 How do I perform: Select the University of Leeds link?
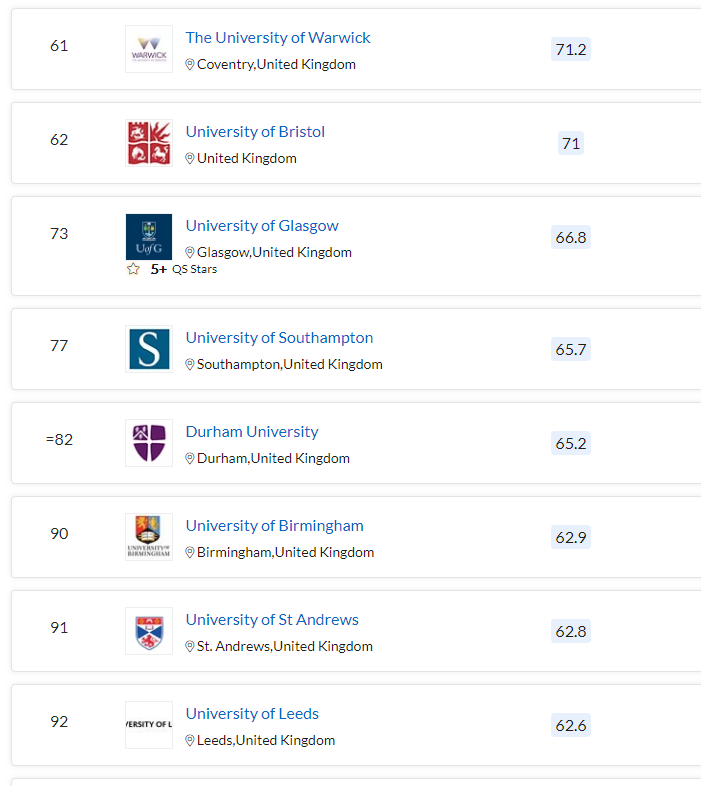(x=252, y=714)
